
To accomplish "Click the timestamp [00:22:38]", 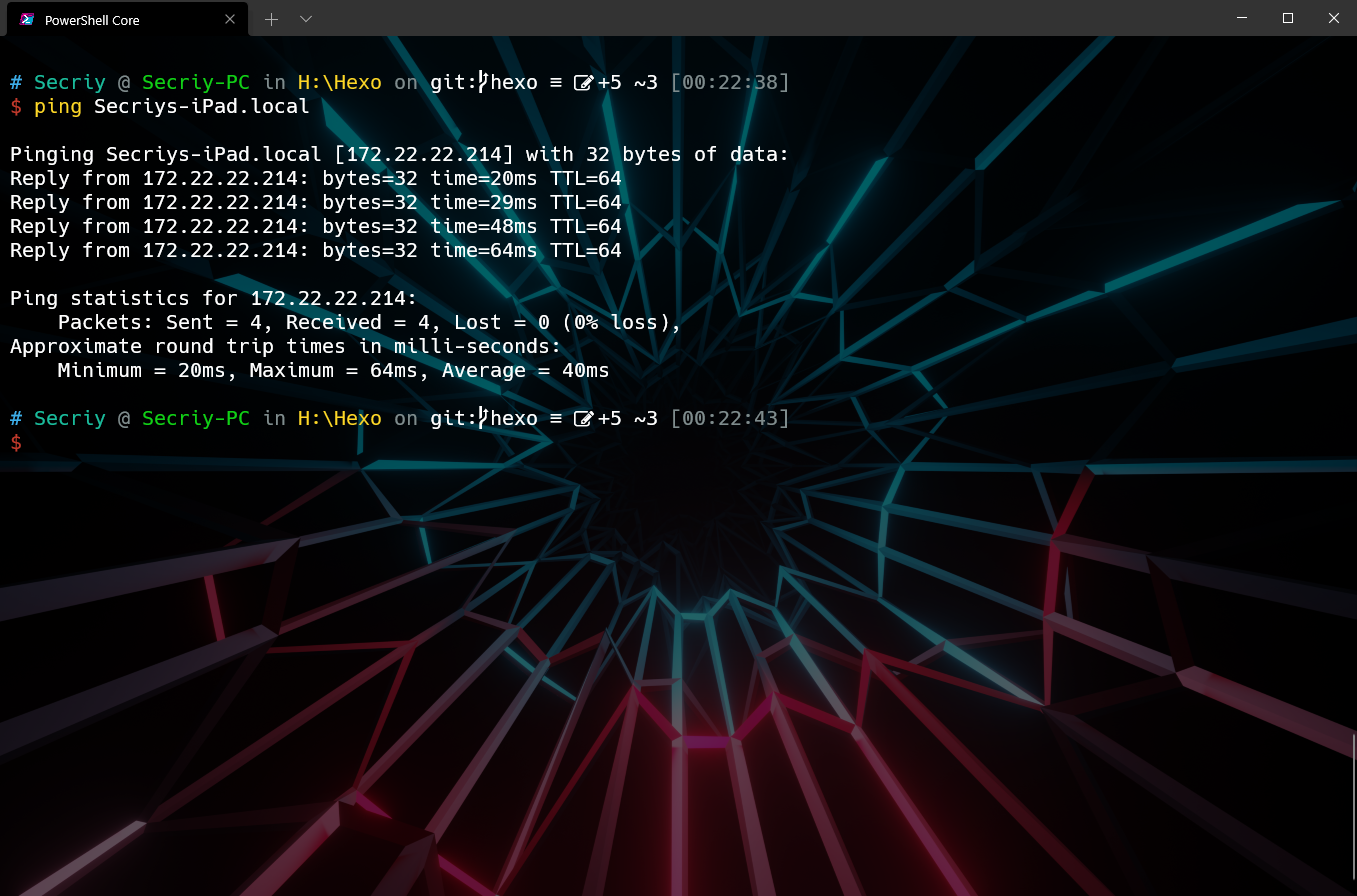I will coord(730,82).
